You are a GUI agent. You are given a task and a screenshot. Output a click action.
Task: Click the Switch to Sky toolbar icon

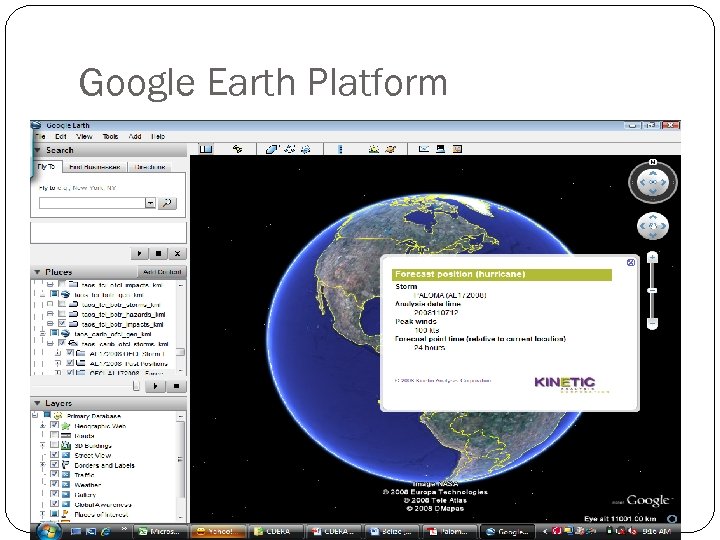coord(391,149)
